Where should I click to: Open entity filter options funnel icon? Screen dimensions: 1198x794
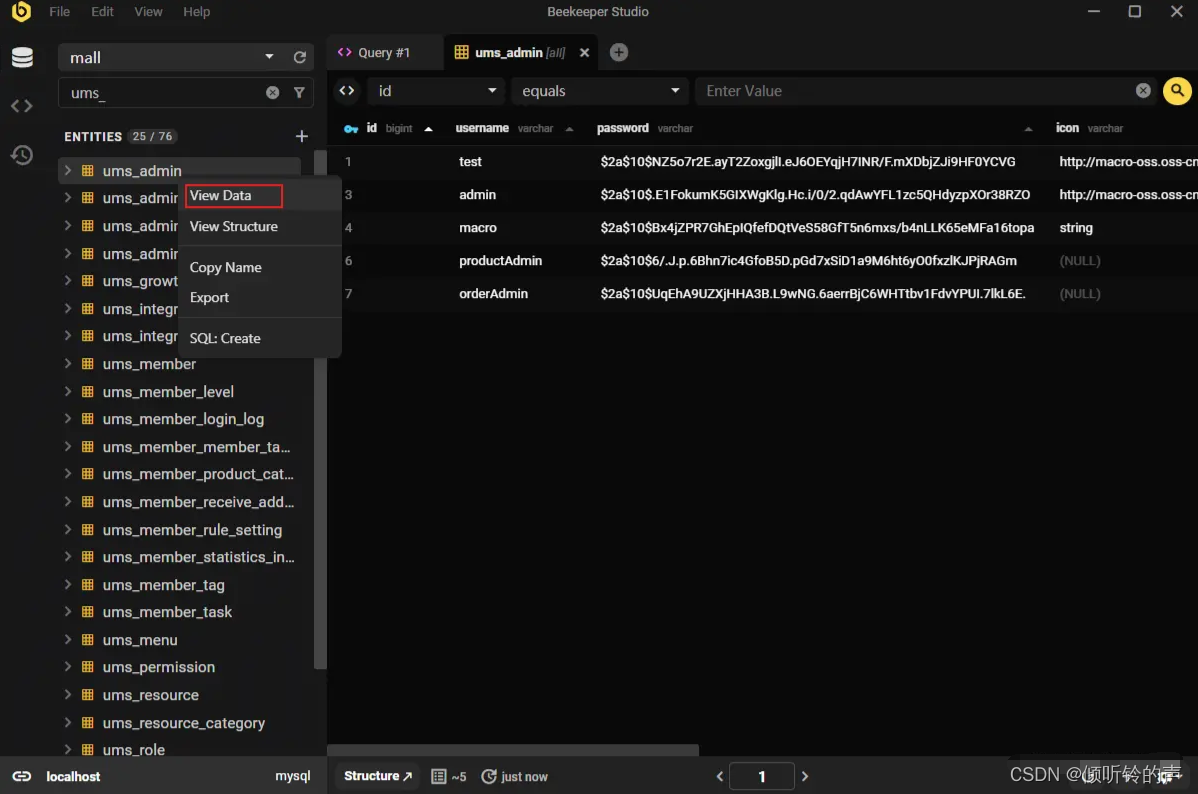(299, 92)
